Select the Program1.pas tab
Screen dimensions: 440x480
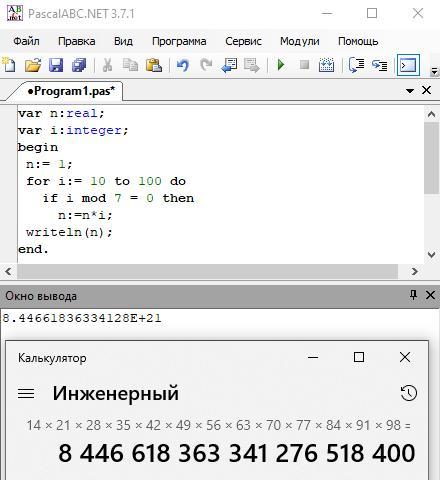(x=71, y=91)
